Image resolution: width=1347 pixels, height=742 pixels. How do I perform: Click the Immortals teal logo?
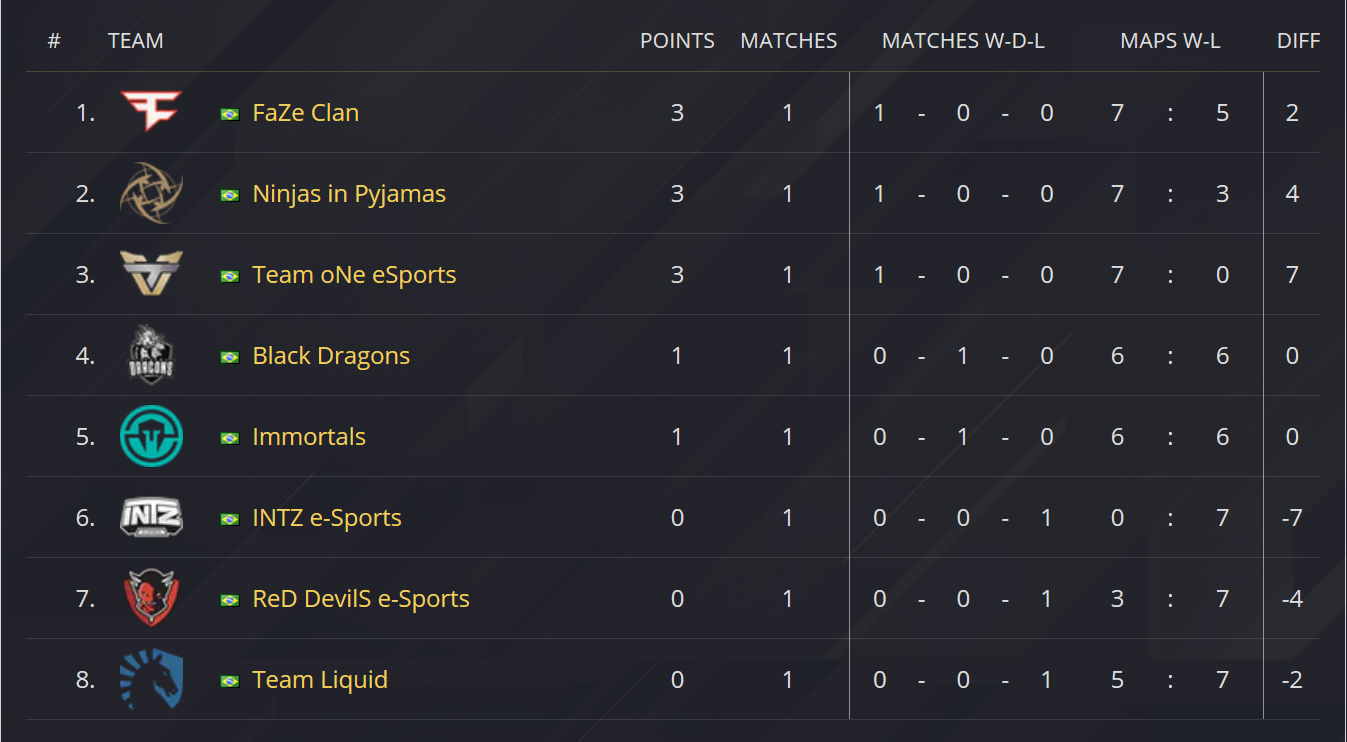point(151,436)
